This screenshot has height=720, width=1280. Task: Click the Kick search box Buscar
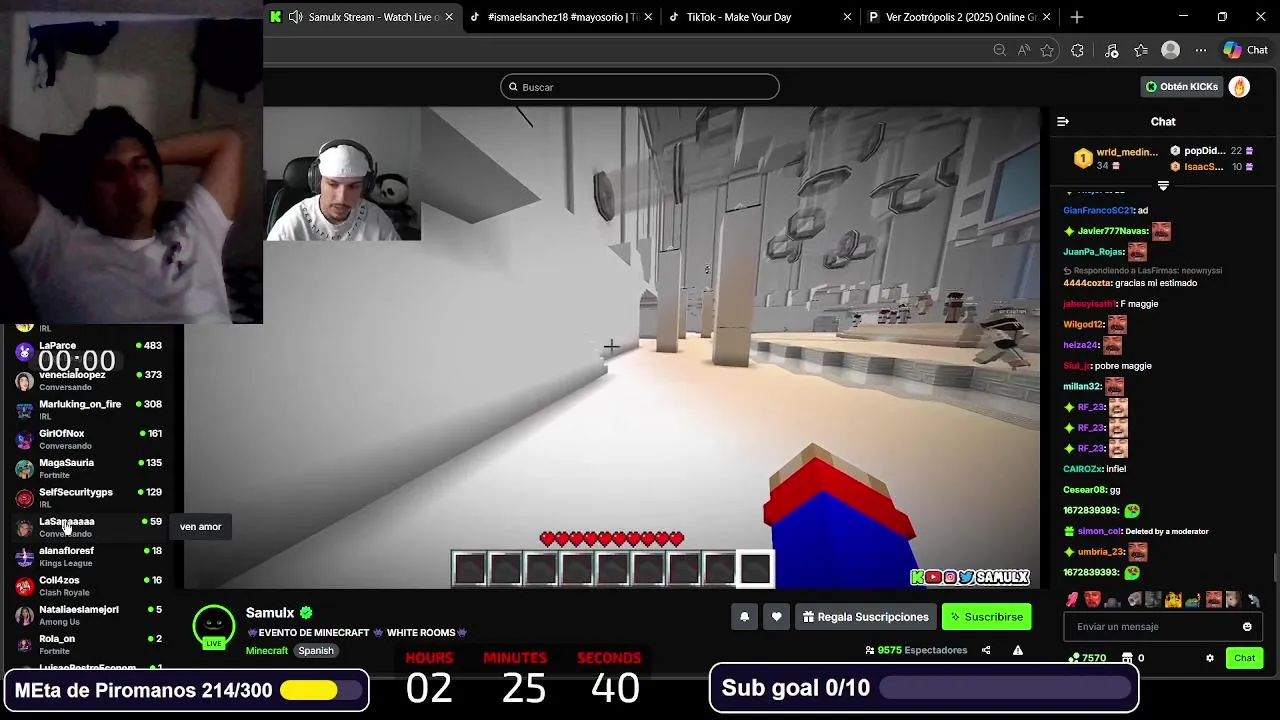639,87
